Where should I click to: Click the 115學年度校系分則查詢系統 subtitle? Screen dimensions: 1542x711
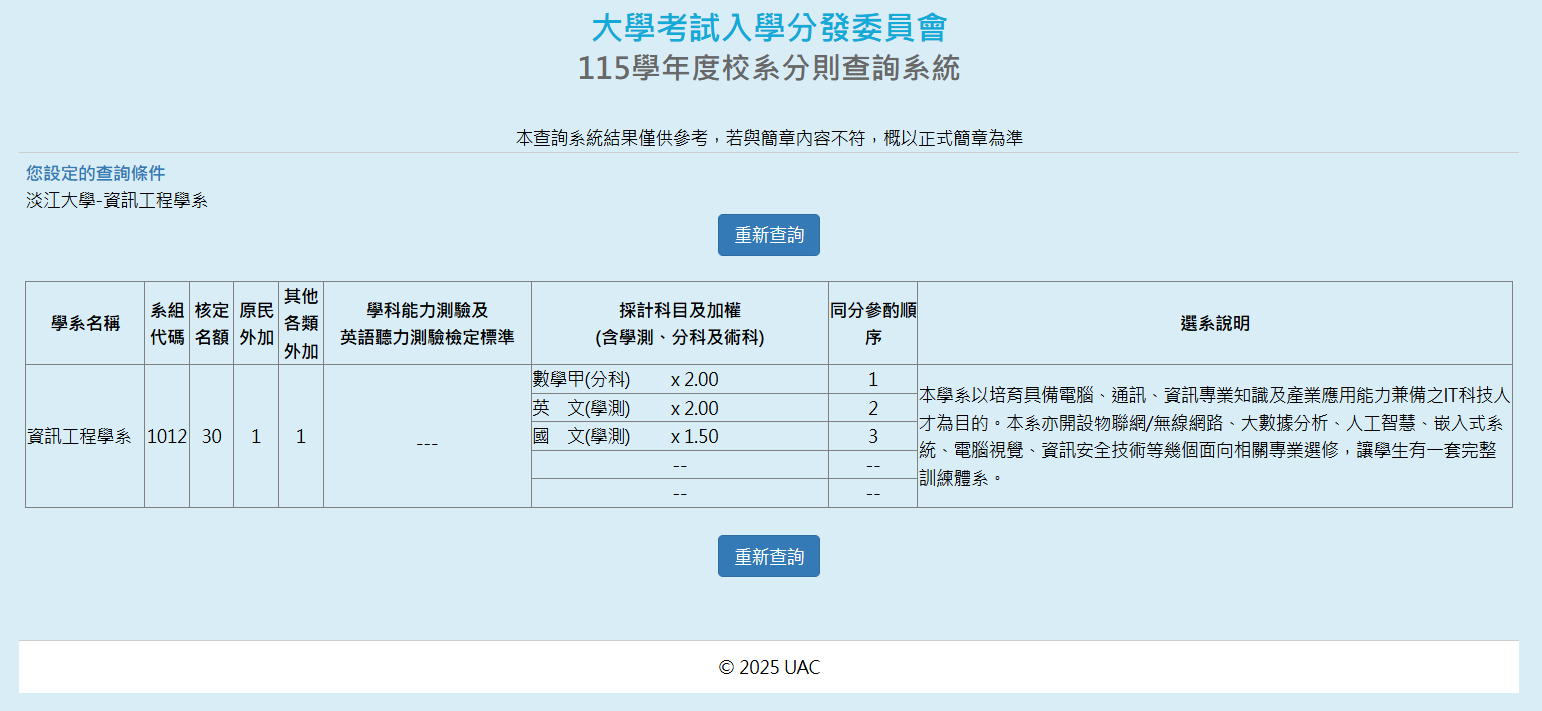tap(768, 68)
